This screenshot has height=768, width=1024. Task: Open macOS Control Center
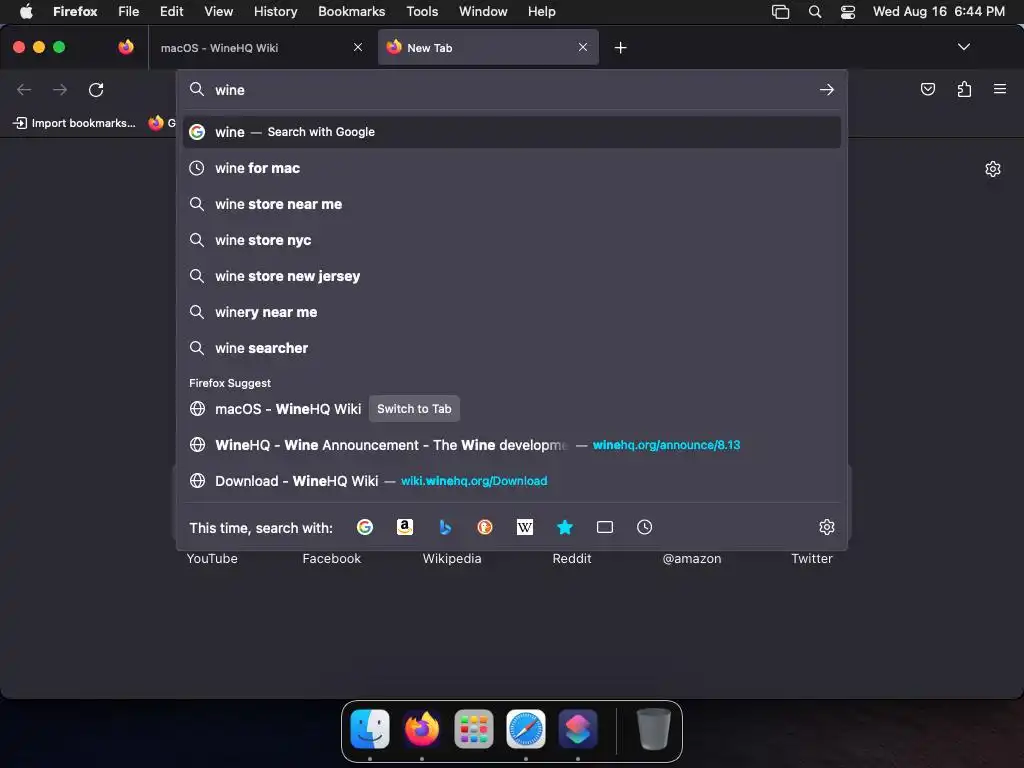click(x=848, y=12)
